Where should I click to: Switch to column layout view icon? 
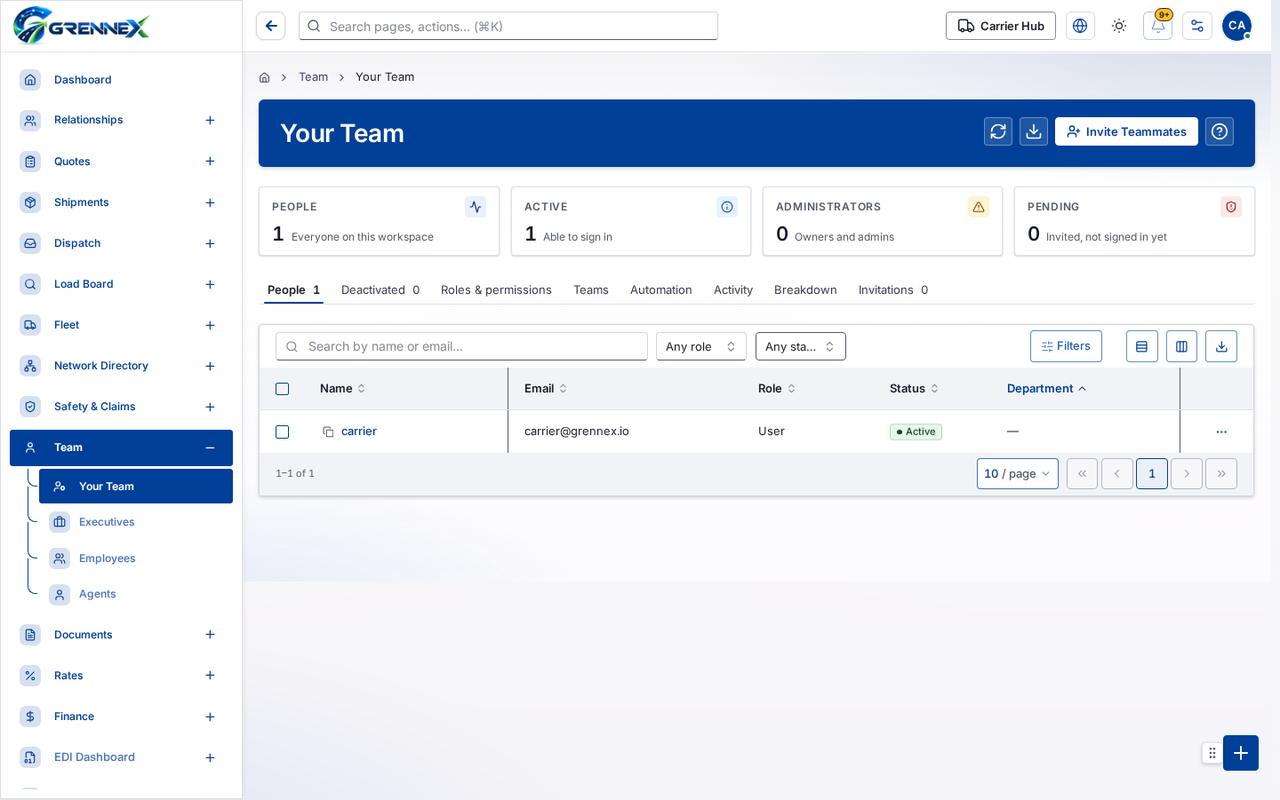pos(1182,346)
